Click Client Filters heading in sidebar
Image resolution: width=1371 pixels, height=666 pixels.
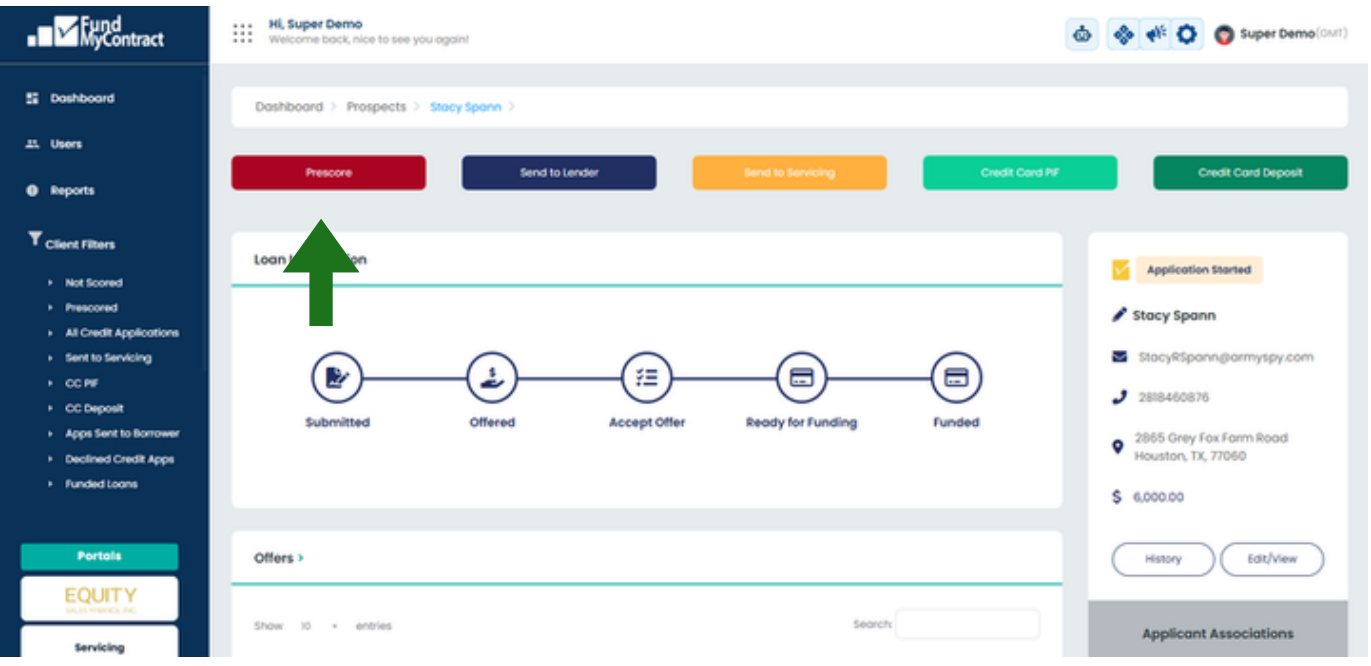click(x=80, y=244)
